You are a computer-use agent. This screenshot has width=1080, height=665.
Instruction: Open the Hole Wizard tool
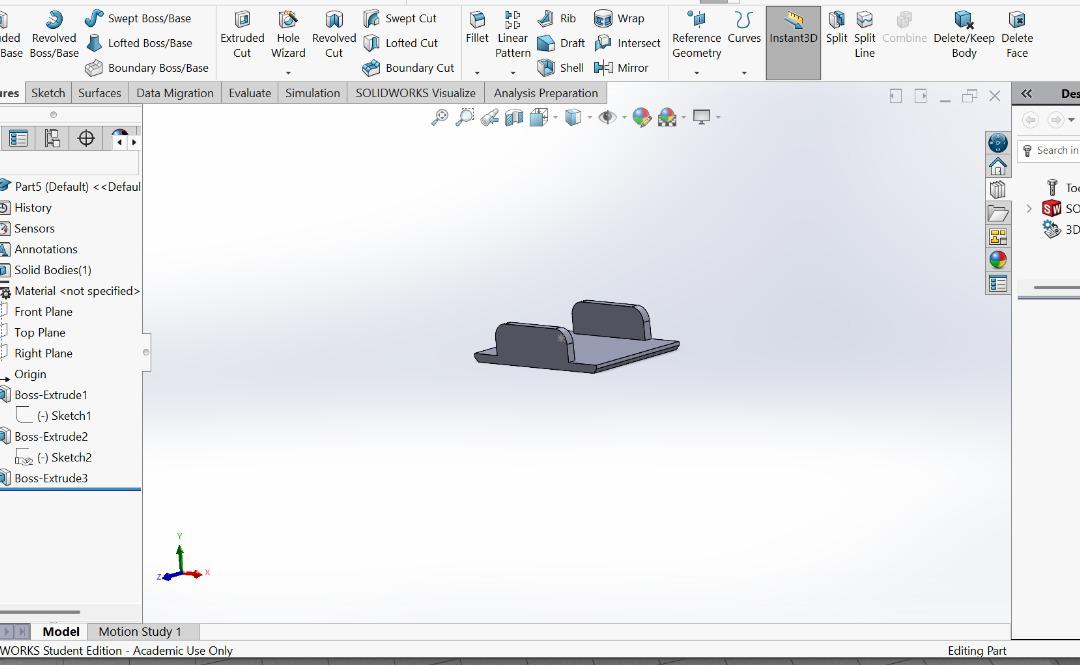tap(288, 34)
